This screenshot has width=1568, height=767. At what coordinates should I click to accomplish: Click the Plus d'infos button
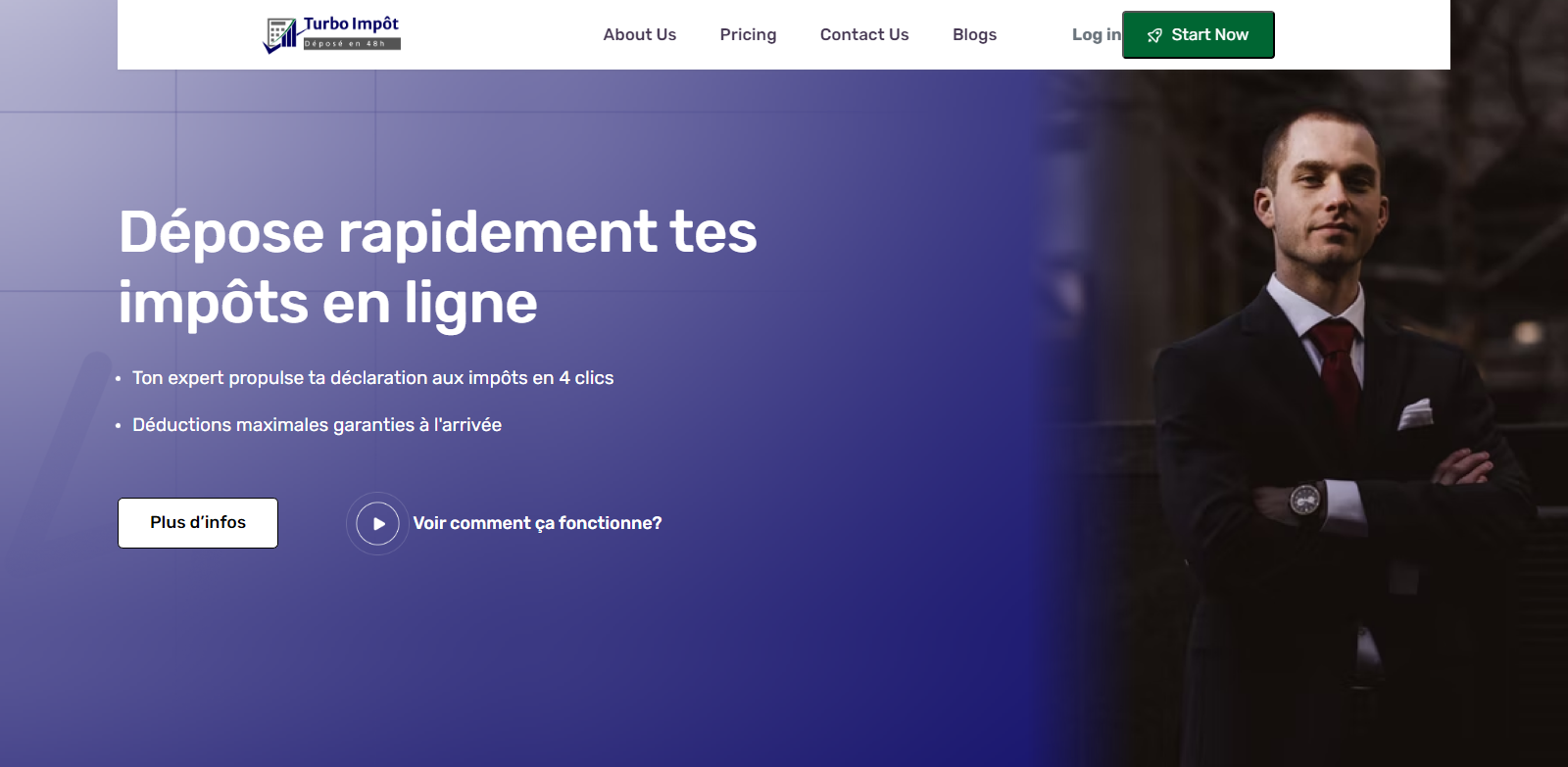[198, 522]
